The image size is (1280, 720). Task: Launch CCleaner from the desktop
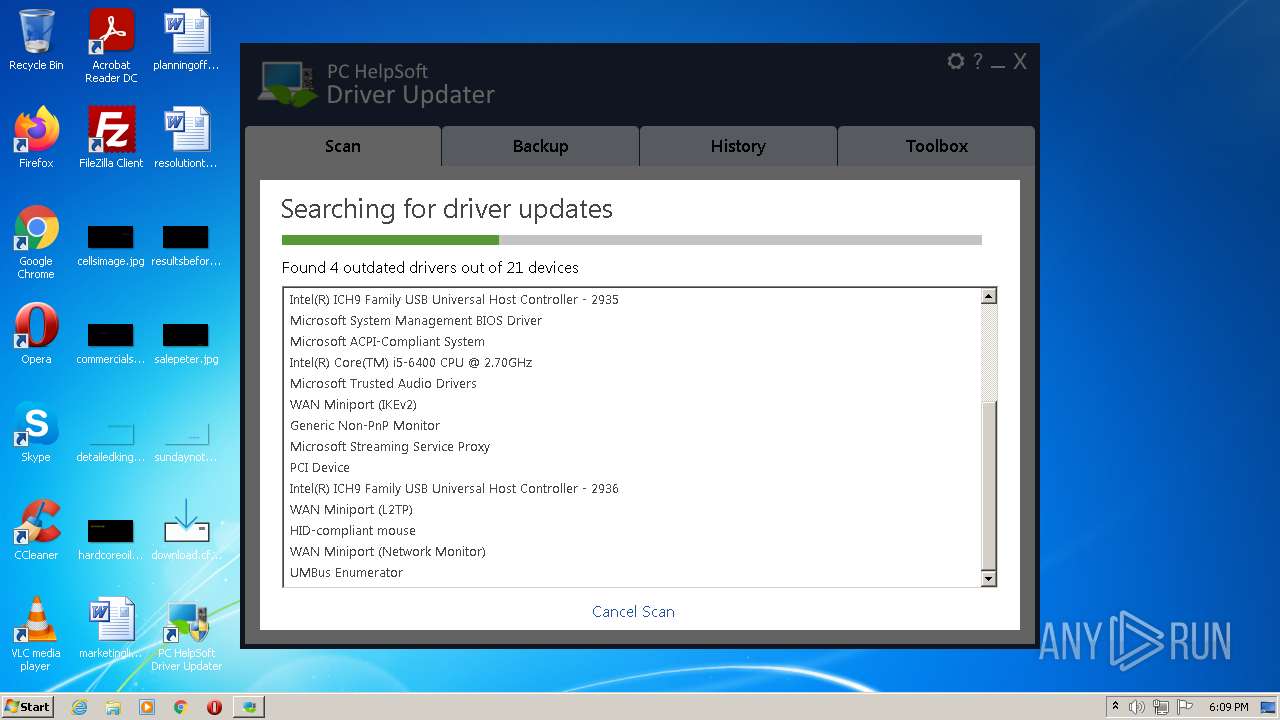coord(36,530)
